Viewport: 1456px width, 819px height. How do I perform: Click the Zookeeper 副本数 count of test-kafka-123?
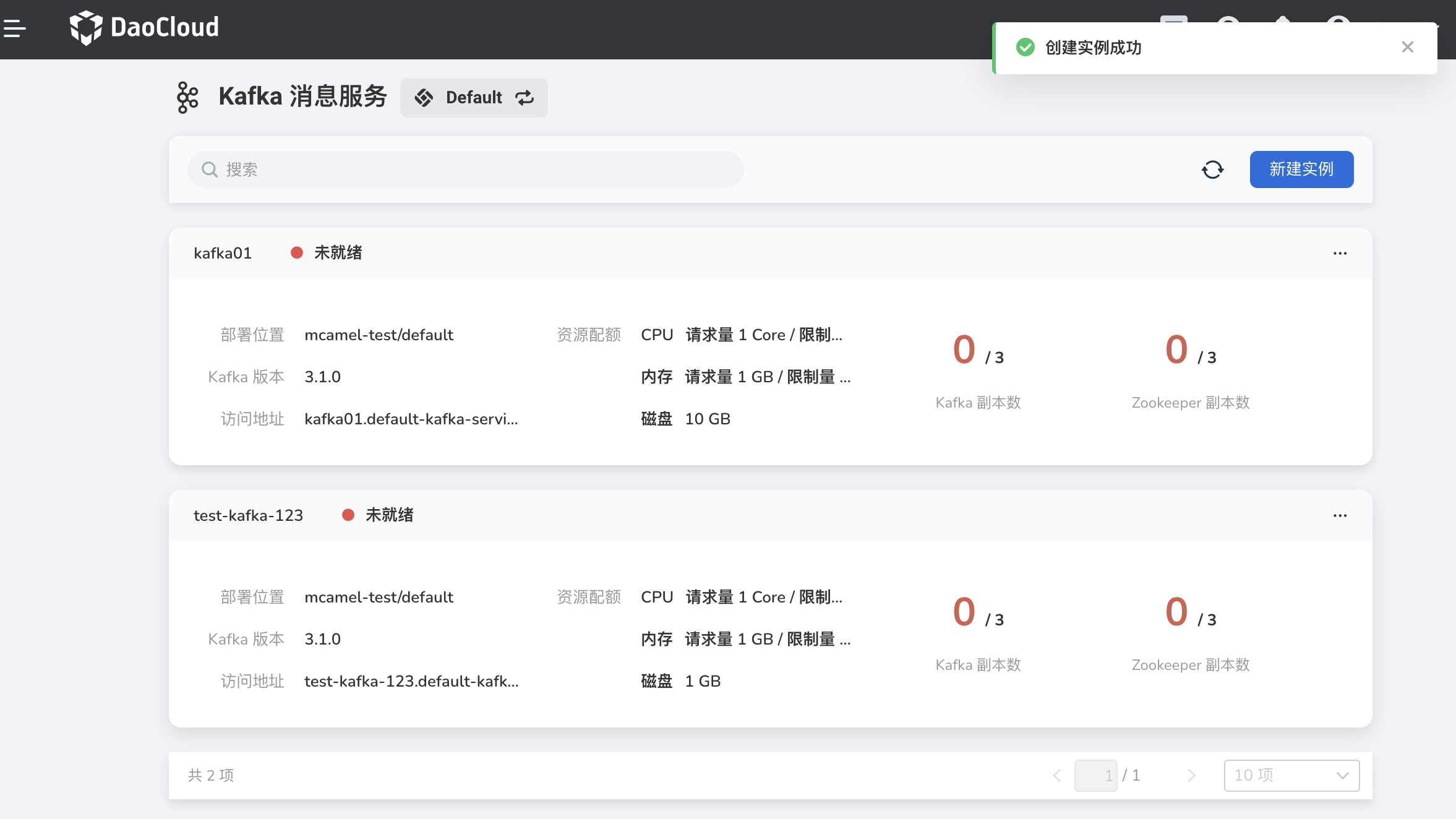(x=1191, y=612)
